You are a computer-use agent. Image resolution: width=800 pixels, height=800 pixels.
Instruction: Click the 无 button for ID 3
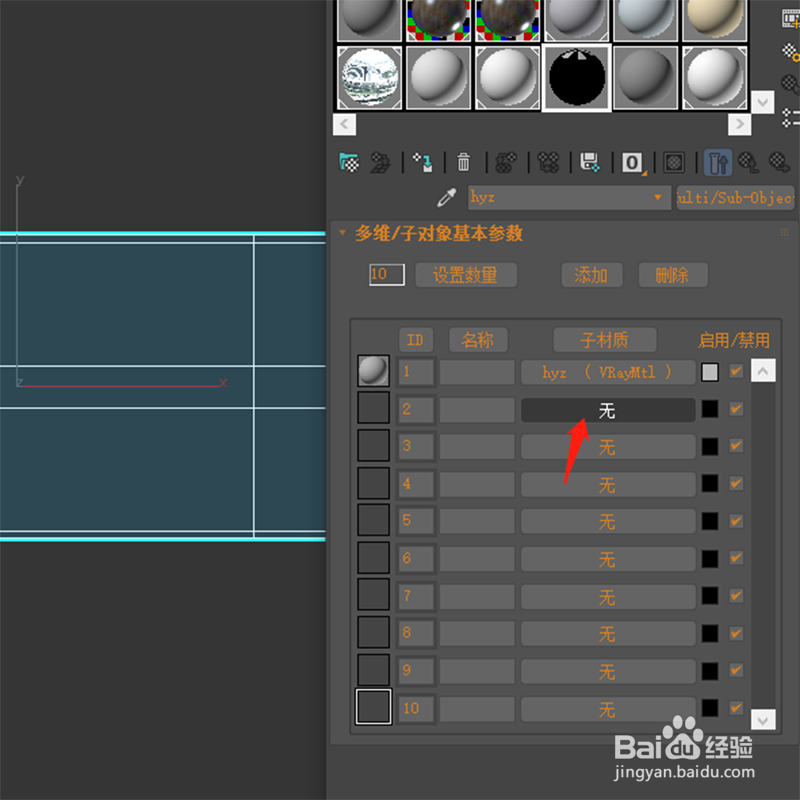click(x=608, y=447)
